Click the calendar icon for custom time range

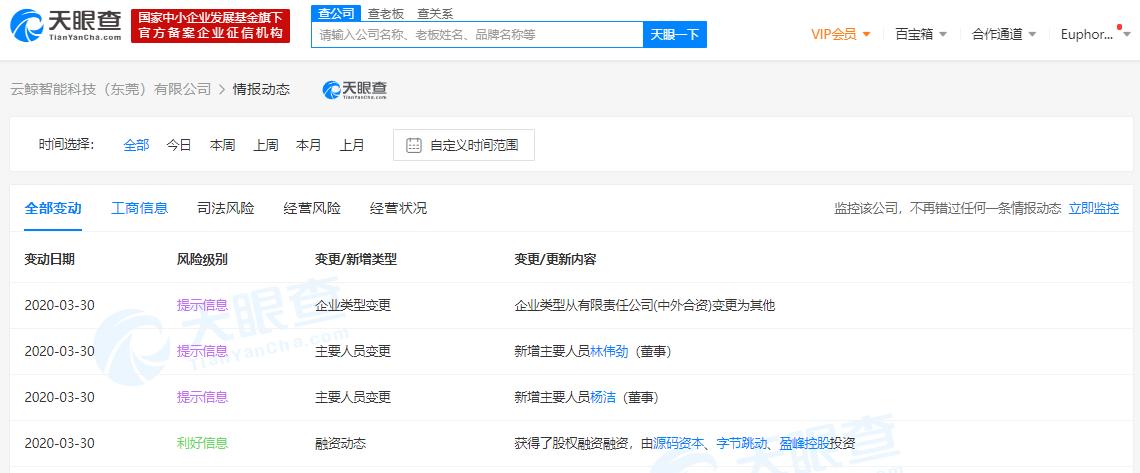[413, 145]
